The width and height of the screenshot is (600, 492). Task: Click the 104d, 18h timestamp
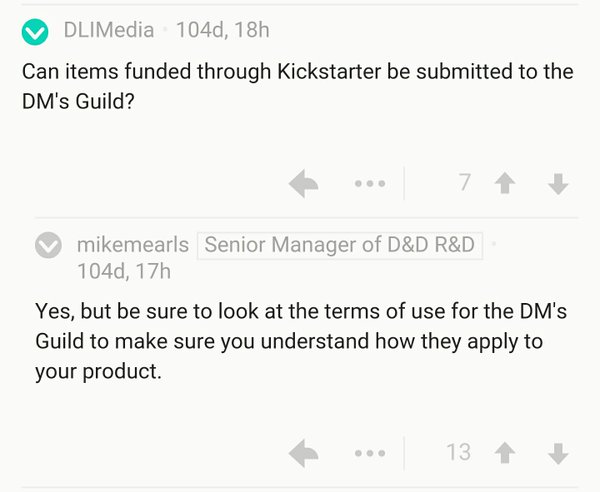tap(223, 30)
